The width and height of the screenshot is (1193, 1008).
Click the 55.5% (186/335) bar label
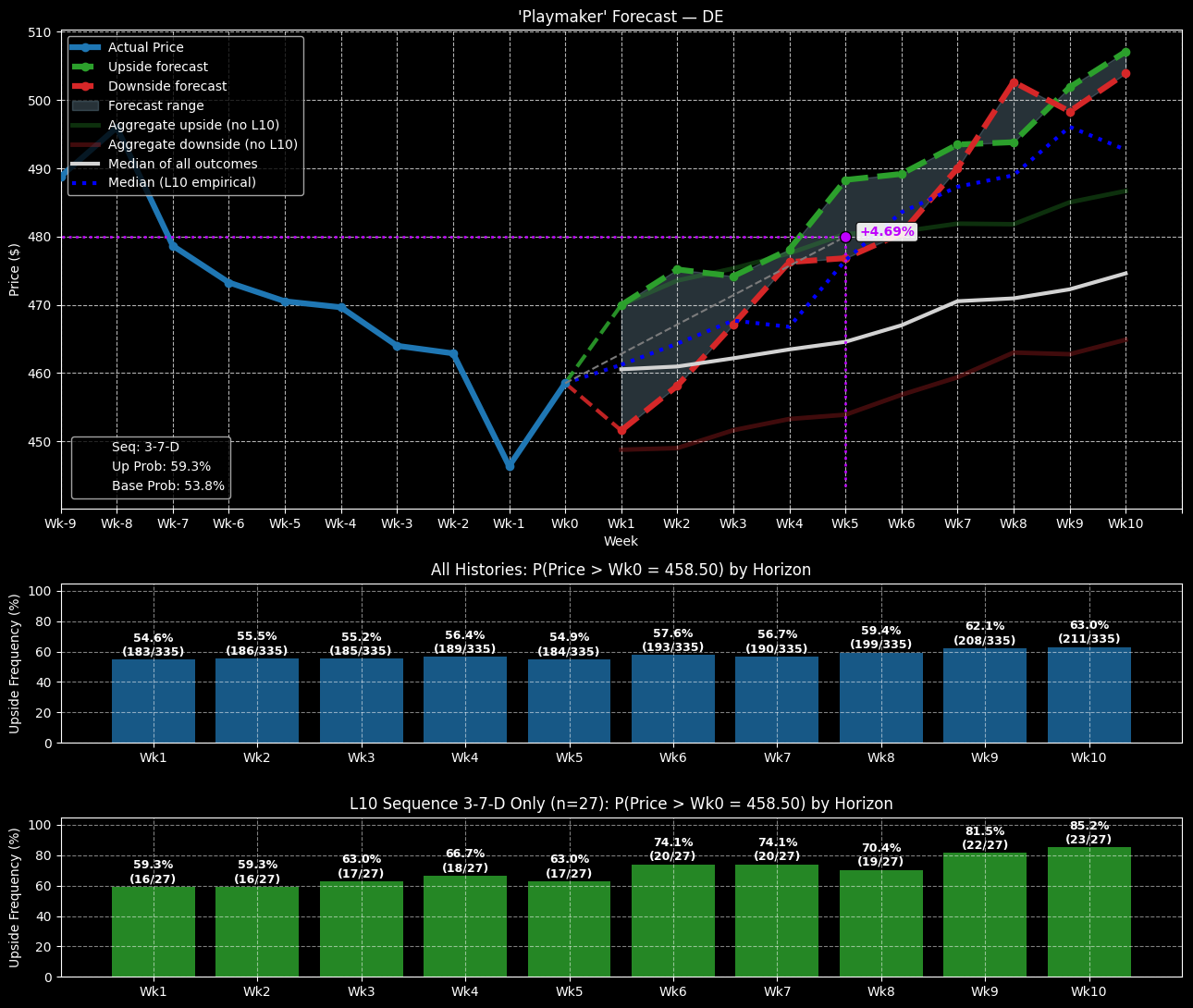(x=257, y=644)
